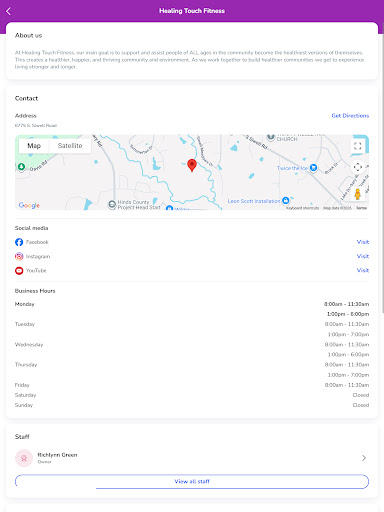Viewport: 384px width, 512px height.
Task: Click Hinds County Project Head Start marker
Action: pyautogui.click(x=112, y=204)
